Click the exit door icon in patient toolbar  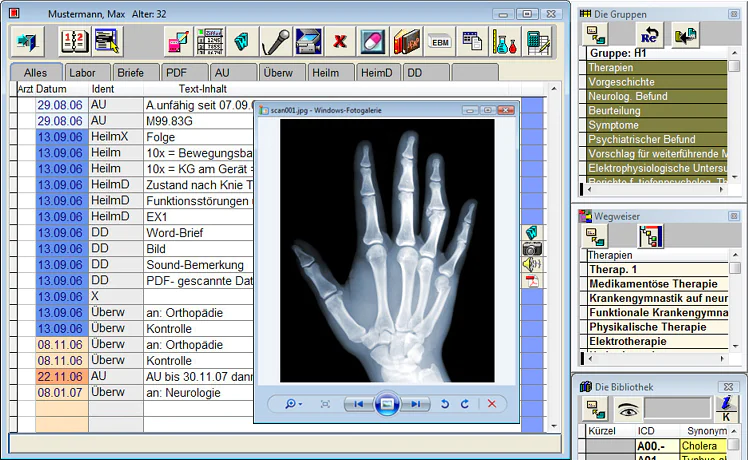pos(27,42)
